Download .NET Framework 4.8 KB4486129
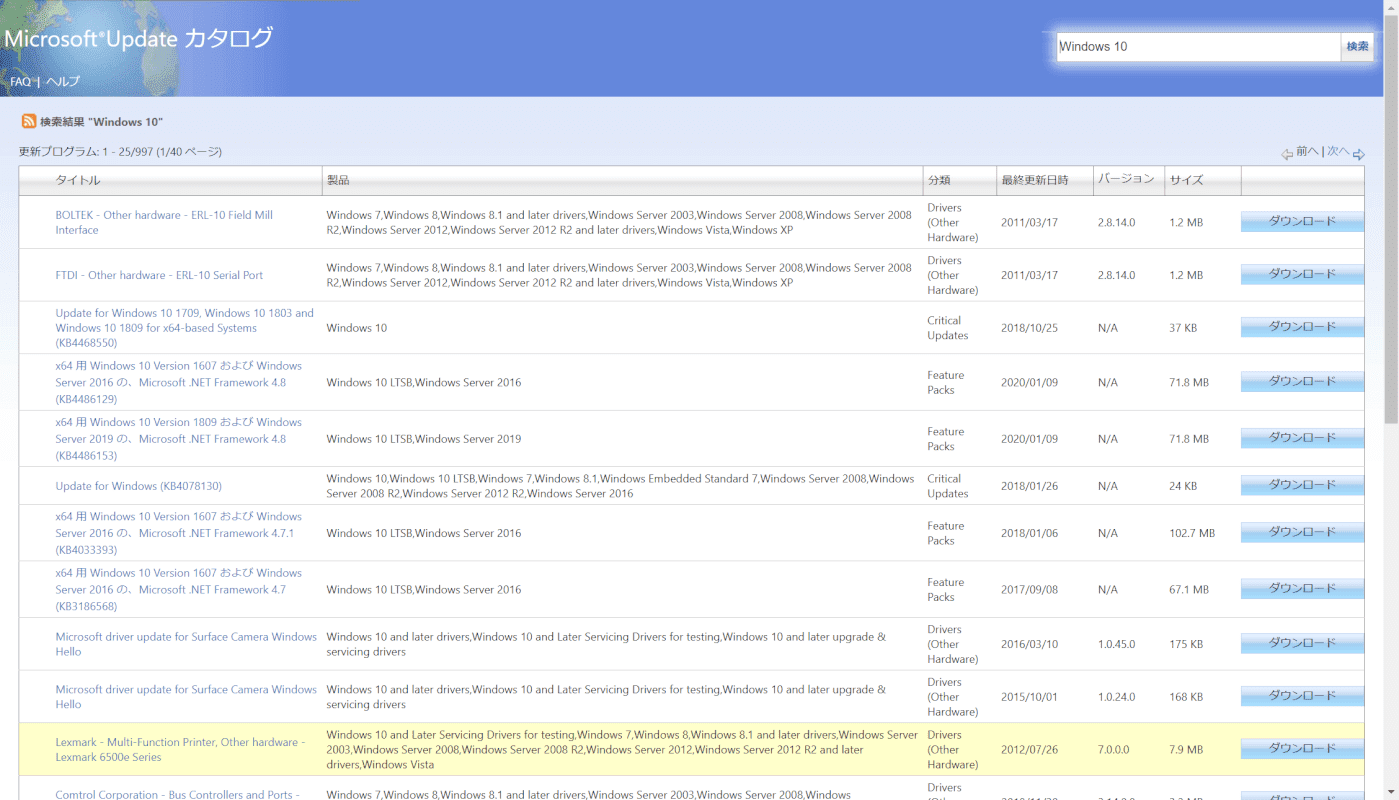Image resolution: width=1399 pixels, height=800 pixels. tap(1302, 382)
